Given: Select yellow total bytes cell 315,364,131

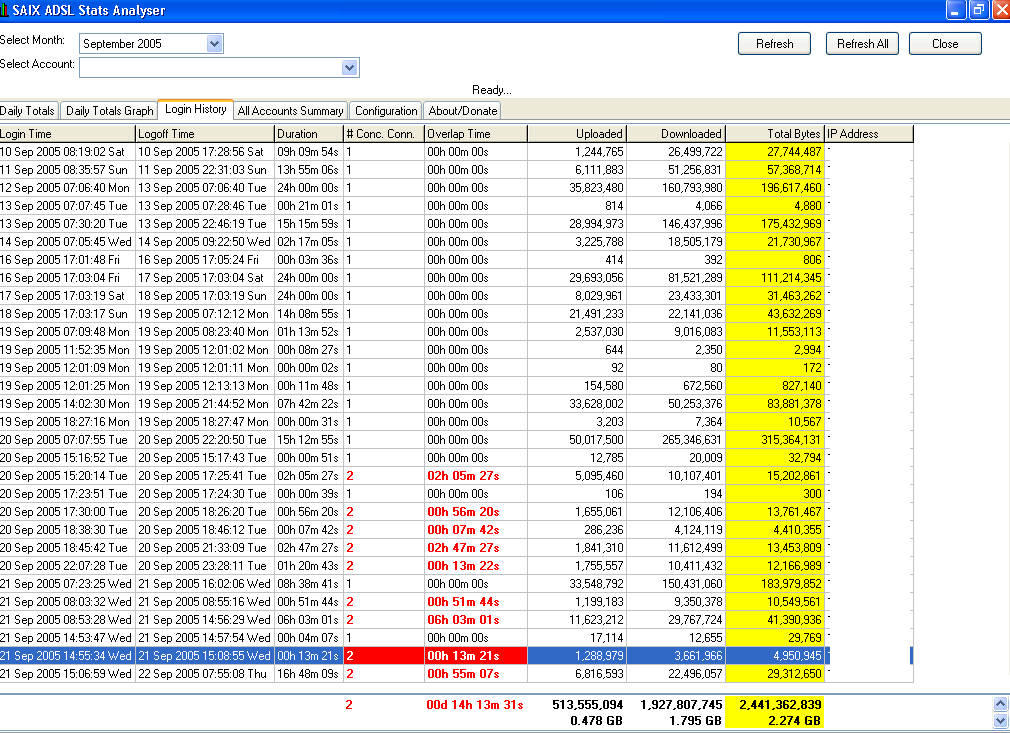Looking at the screenshot, I should pyautogui.click(x=775, y=440).
